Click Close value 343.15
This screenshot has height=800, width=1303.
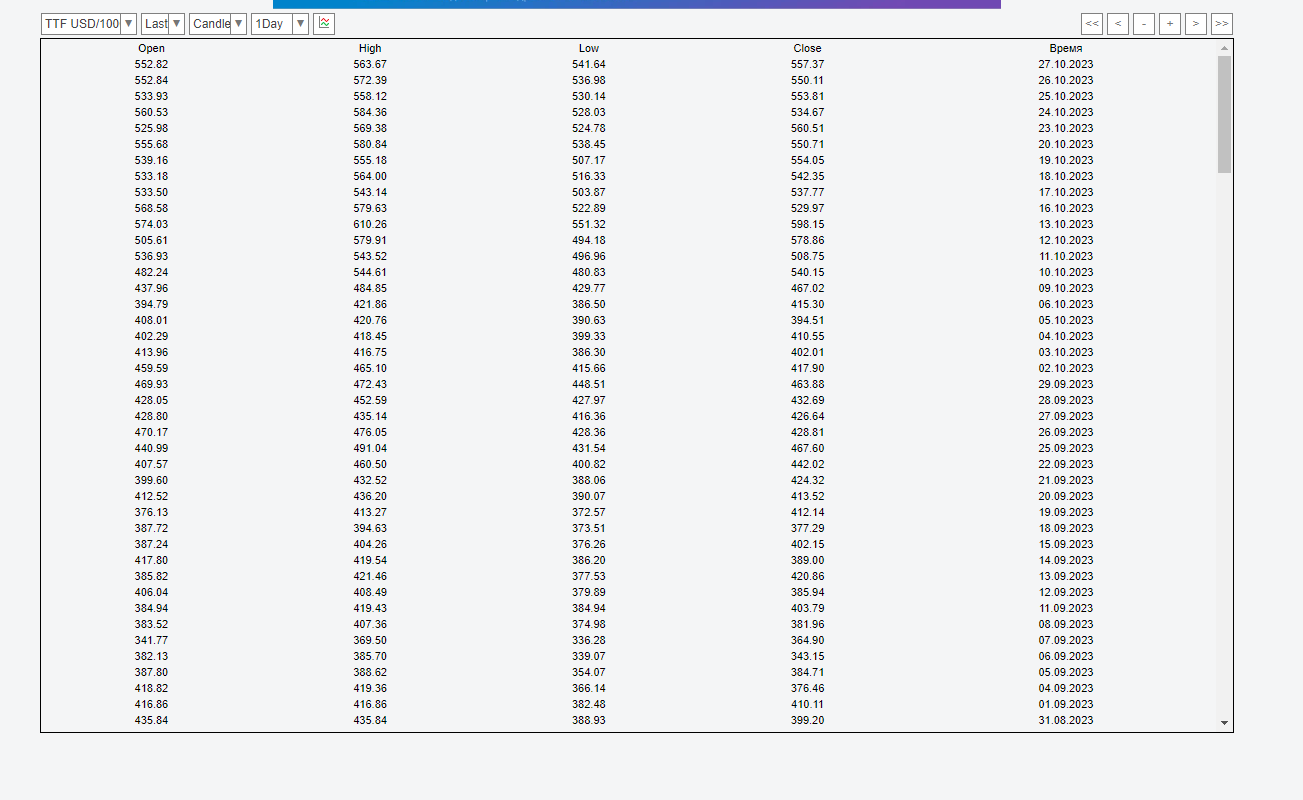[808, 656]
